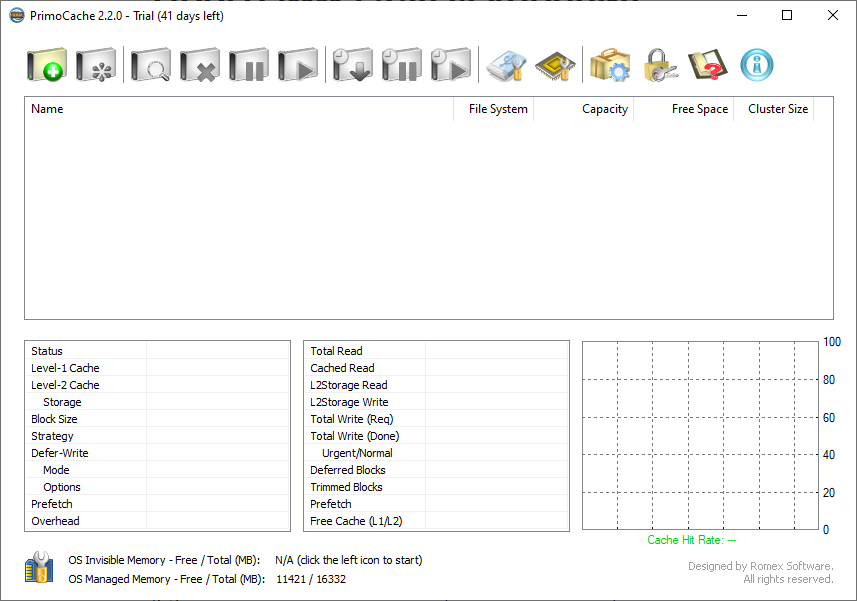Select the Status row

157,351
